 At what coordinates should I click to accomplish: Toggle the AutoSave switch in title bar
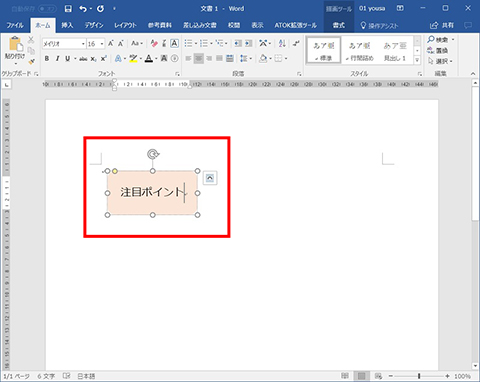click(47, 9)
